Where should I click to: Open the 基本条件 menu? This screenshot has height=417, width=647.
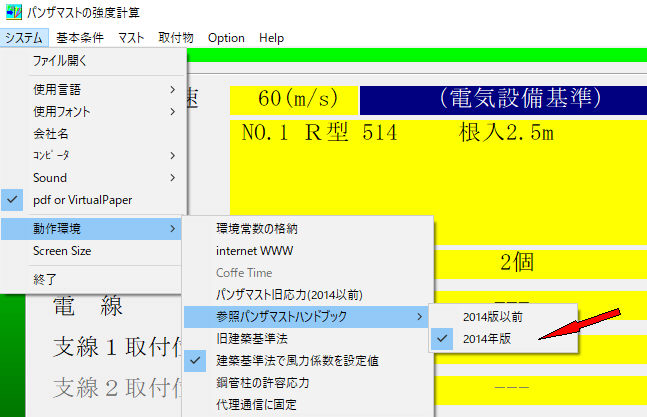(80, 38)
